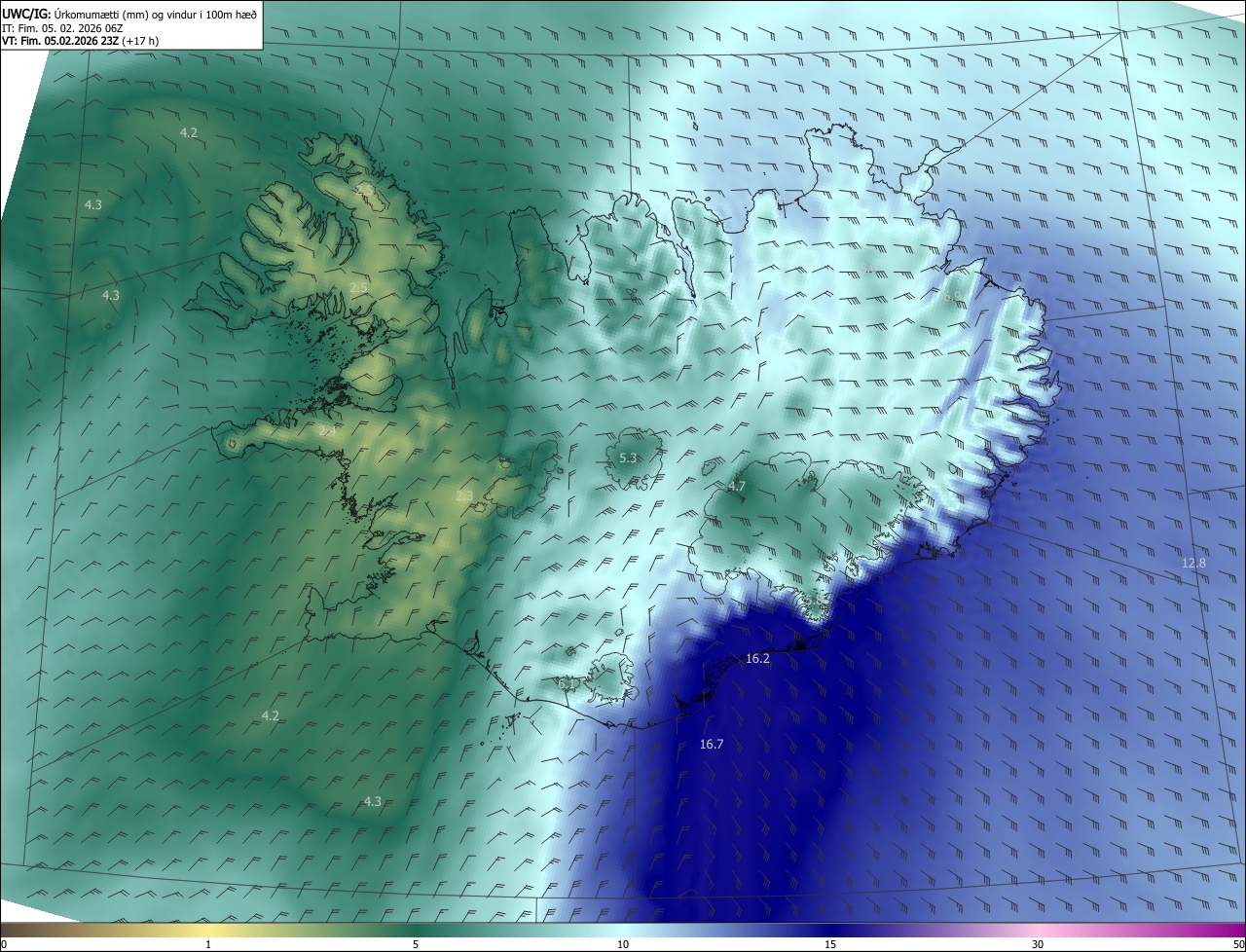The image size is (1246, 952).
Task: Pick the pink colour near scale value 30
Action: tap(1038, 931)
